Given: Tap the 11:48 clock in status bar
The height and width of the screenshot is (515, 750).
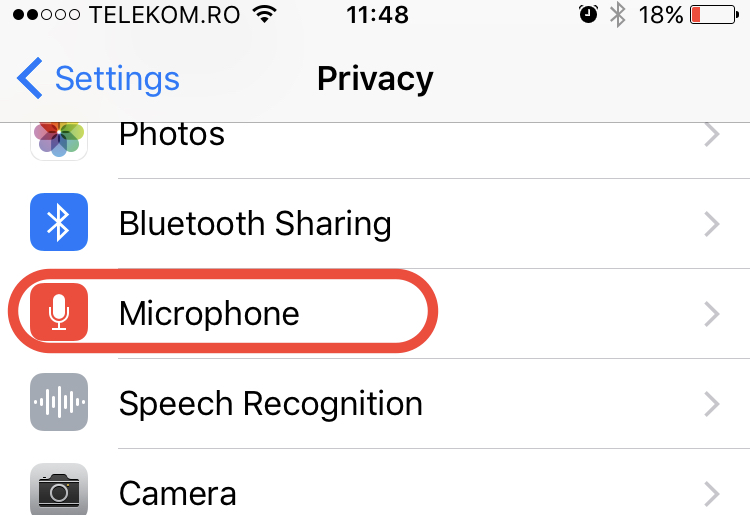Looking at the screenshot, I should (x=377, y=15).
